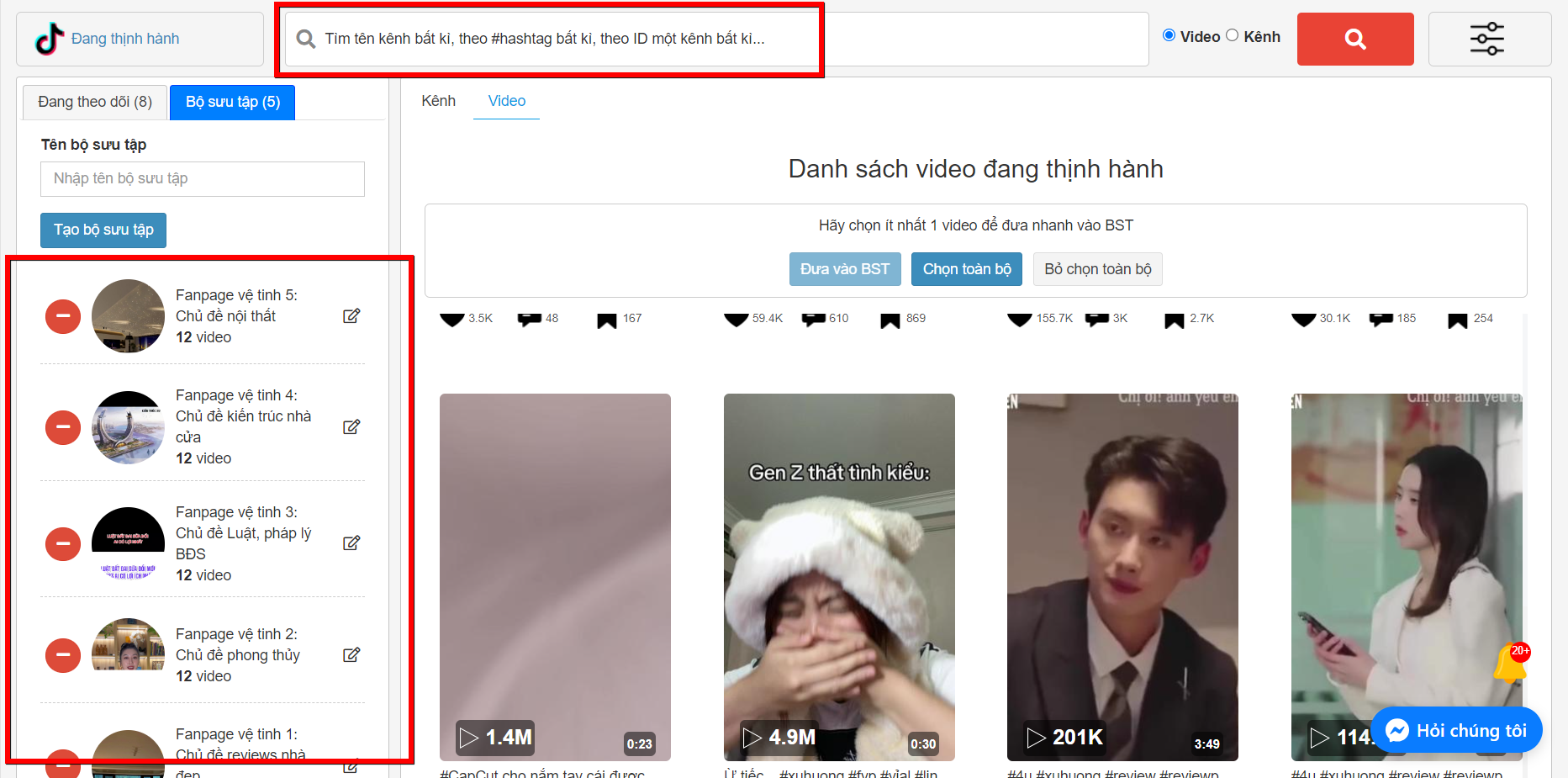Edit the Chủ đề phong thủy collection
The height and width of the screenshot is (778, 1568).
pos(351,655)
